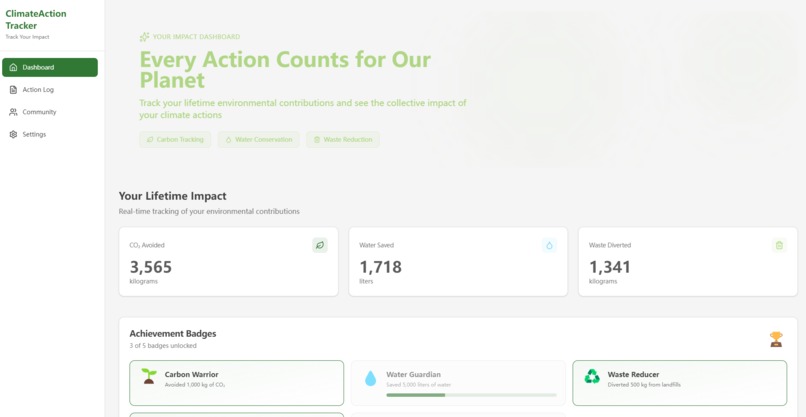Viewport: 806px width, 417px height.
Task: Click 'Real-time tracking of your environmental contributions' text
Action: click(209, 211)
